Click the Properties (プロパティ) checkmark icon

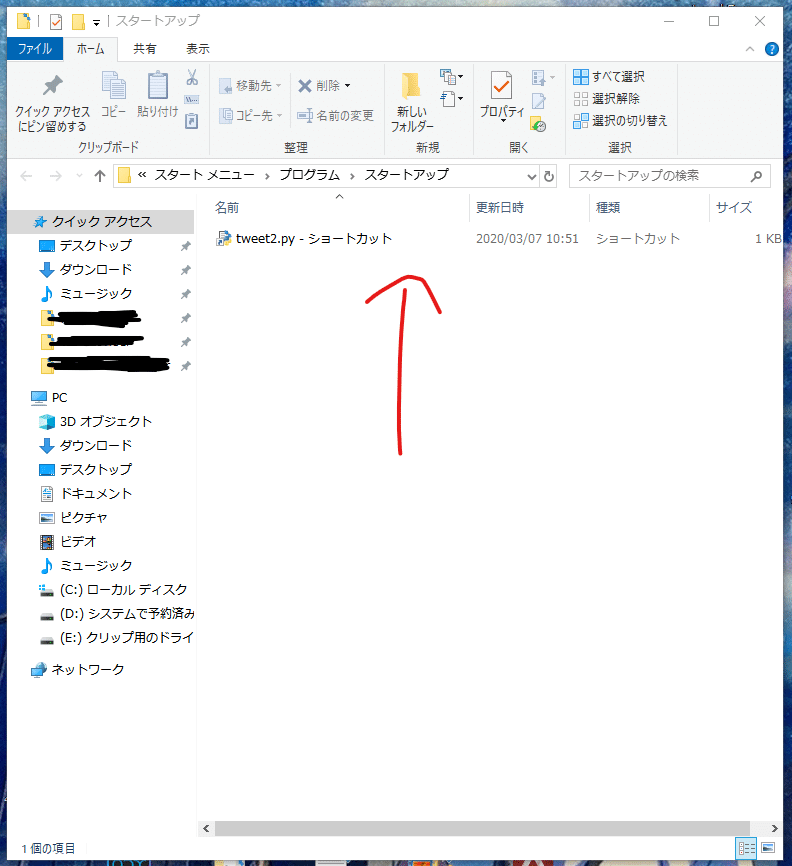501,86
